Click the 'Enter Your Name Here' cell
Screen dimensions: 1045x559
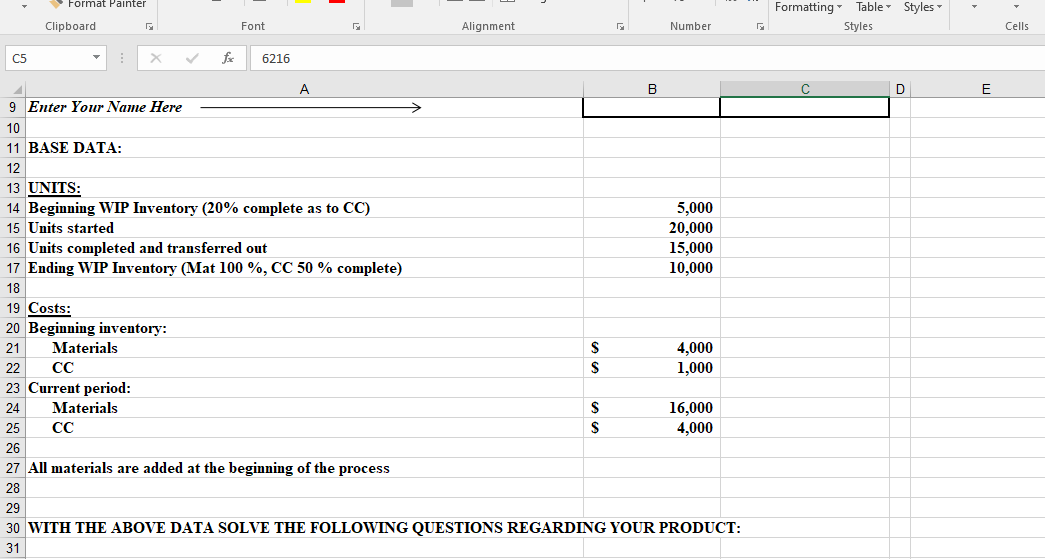point(304,107)
